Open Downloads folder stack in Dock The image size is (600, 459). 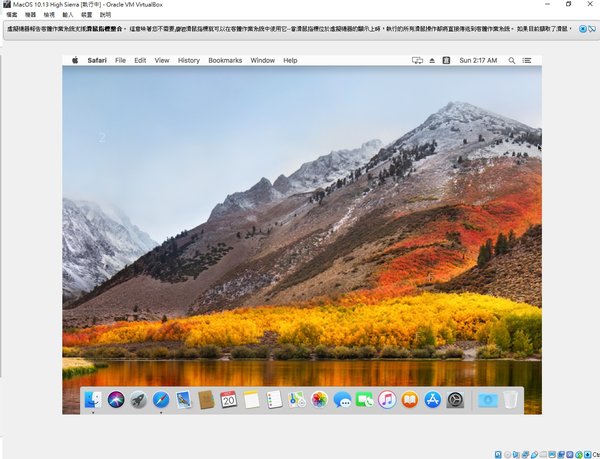pos(488,400)
